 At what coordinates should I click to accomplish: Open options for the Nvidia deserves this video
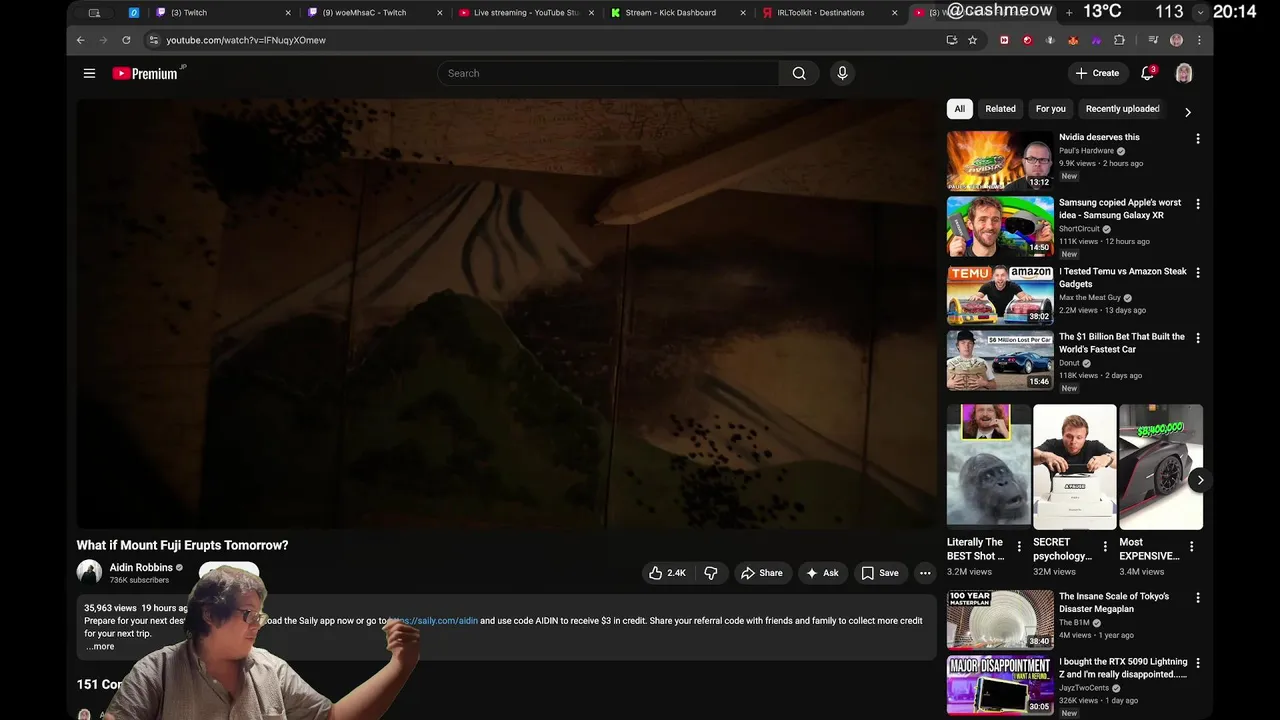(x=1197, y=139)
